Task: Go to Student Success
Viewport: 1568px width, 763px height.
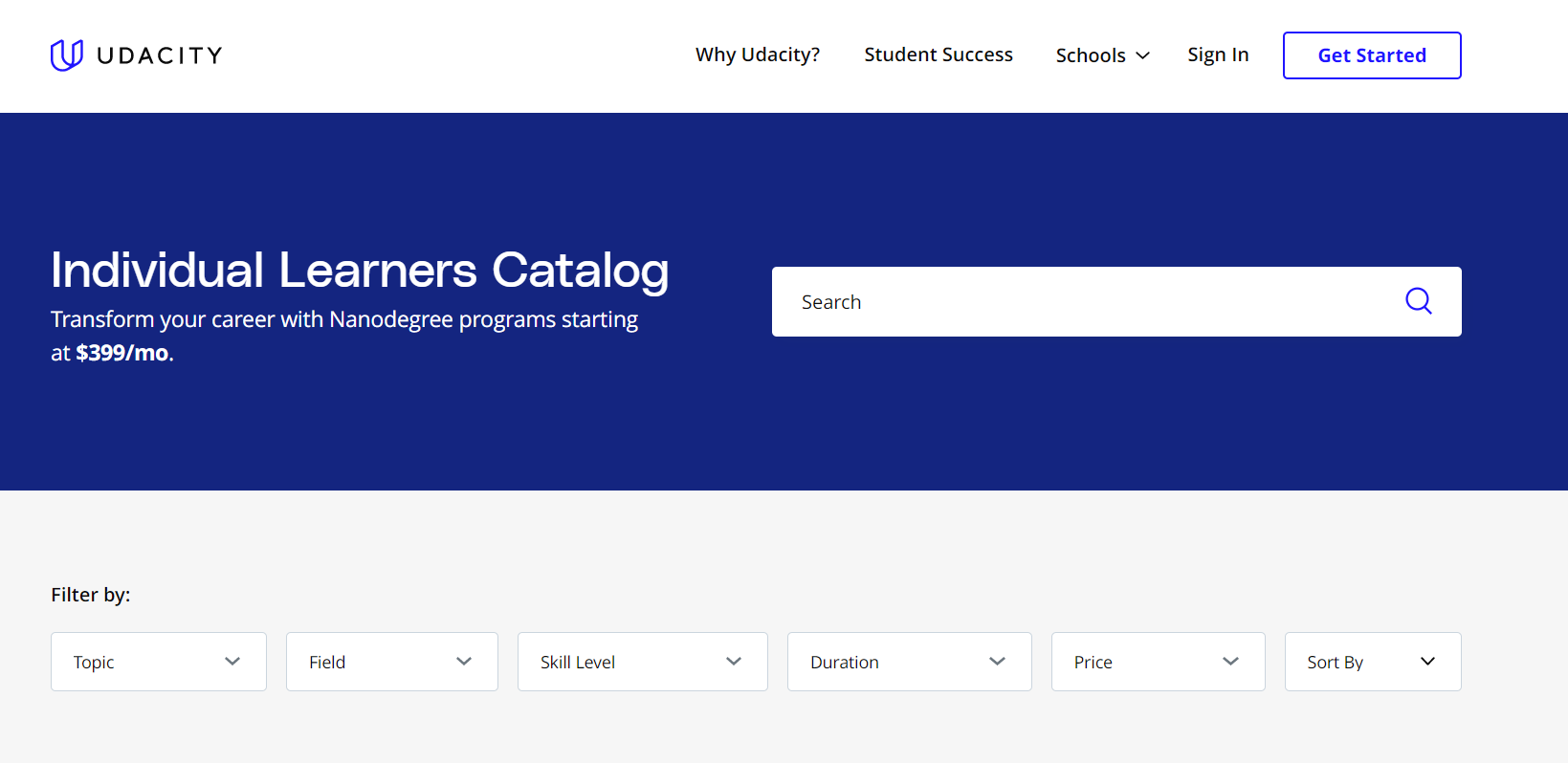Action: (939, 55)
